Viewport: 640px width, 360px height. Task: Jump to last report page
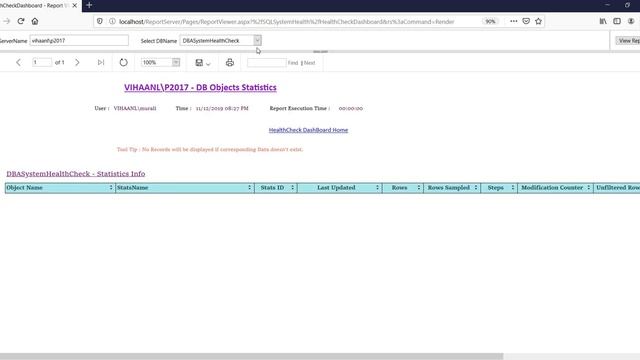coord(101,62)
